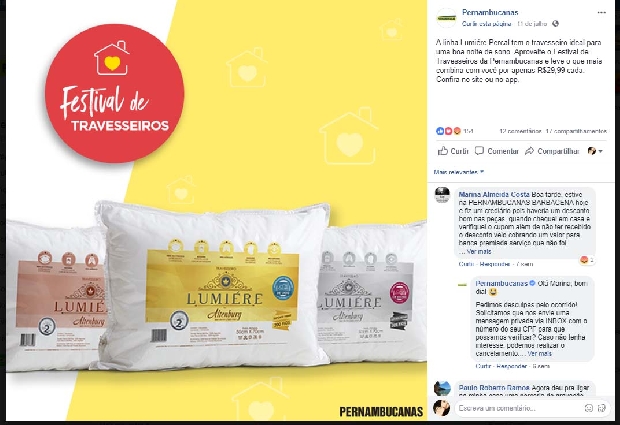This screenshot has height=425, width=620.
Task: Click Curtir esta página link
Action: point(486,24)
